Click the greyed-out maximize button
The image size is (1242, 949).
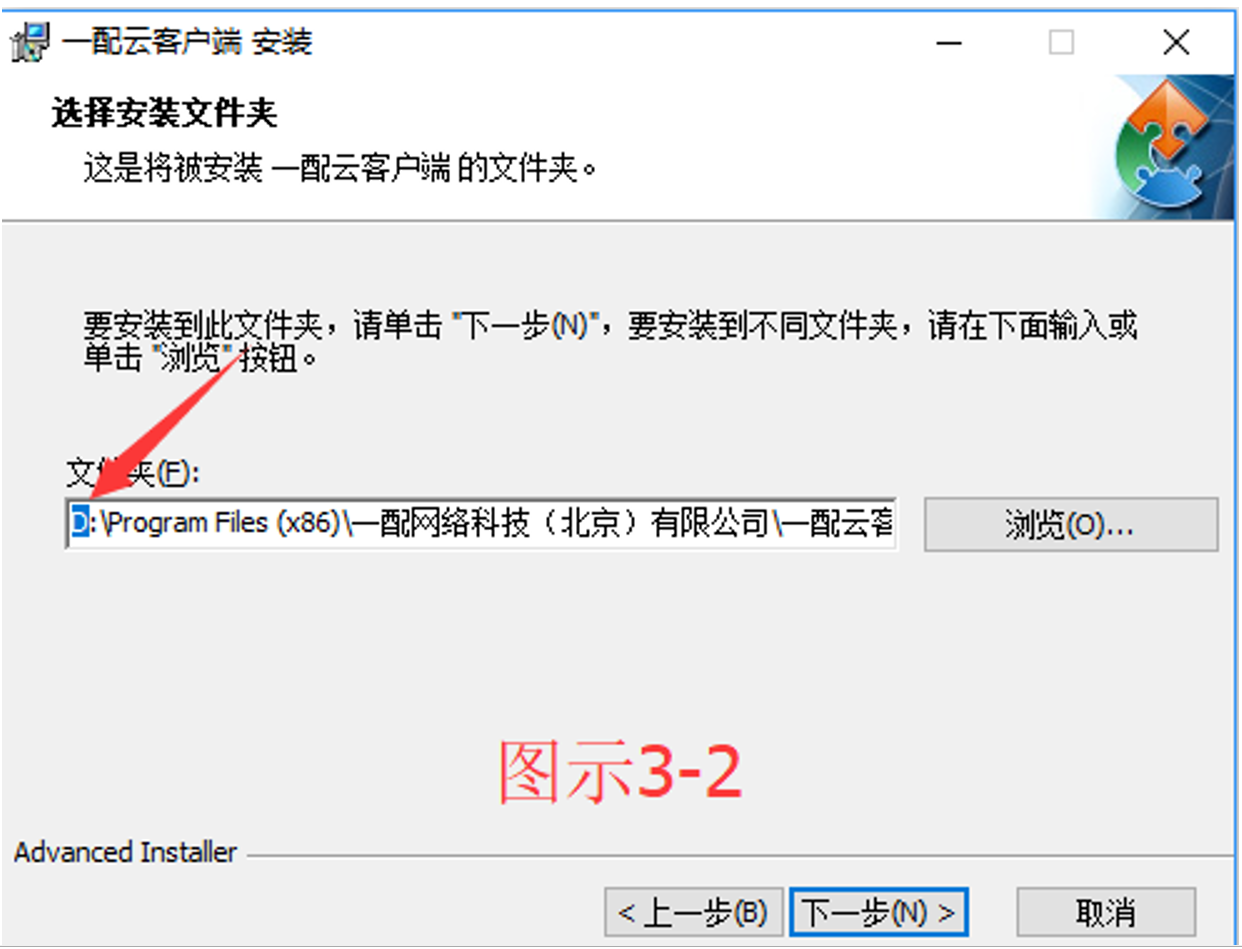(x=1061, y=42)
